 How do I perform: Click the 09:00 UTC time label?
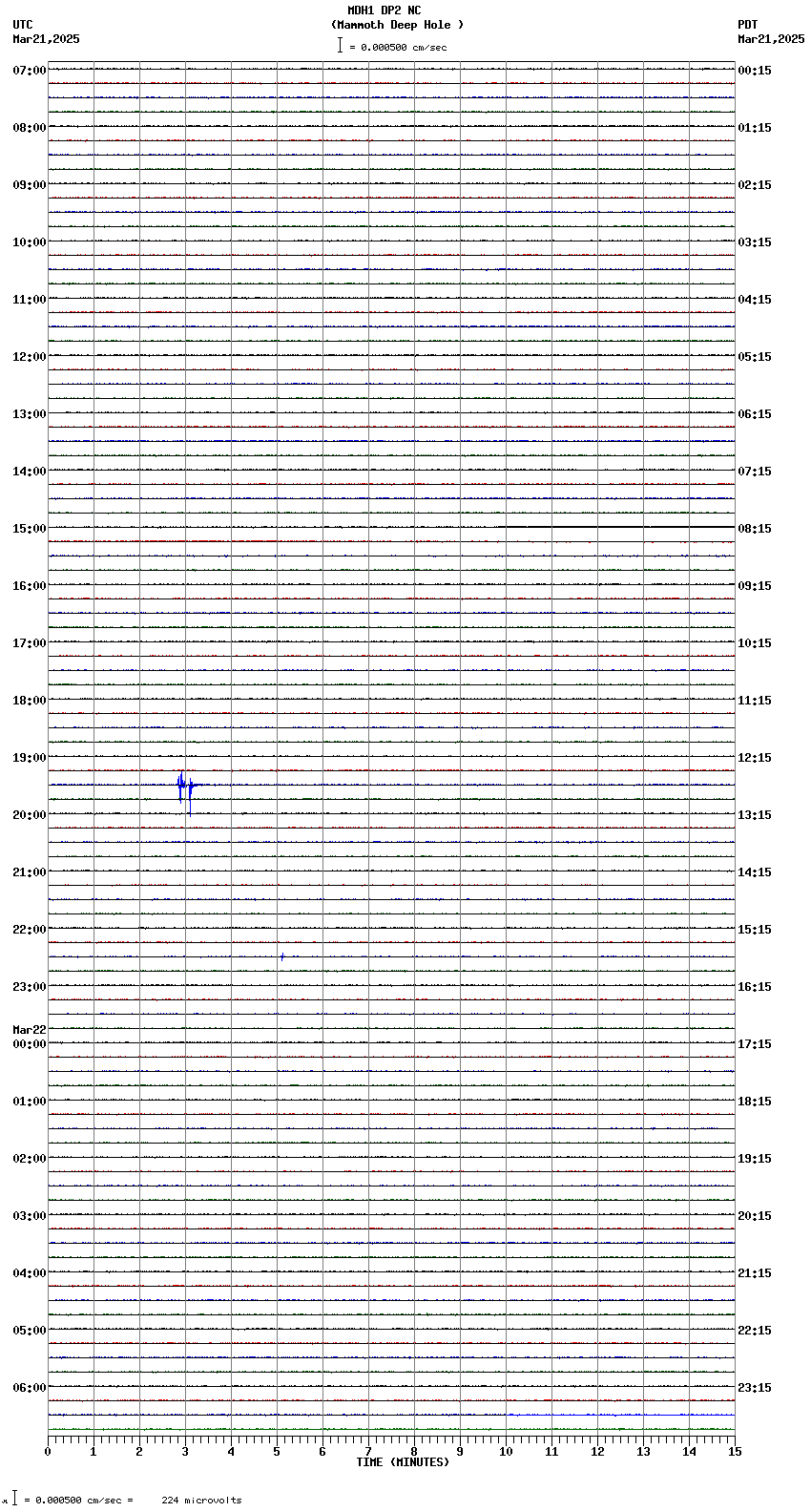pos(30,185)
